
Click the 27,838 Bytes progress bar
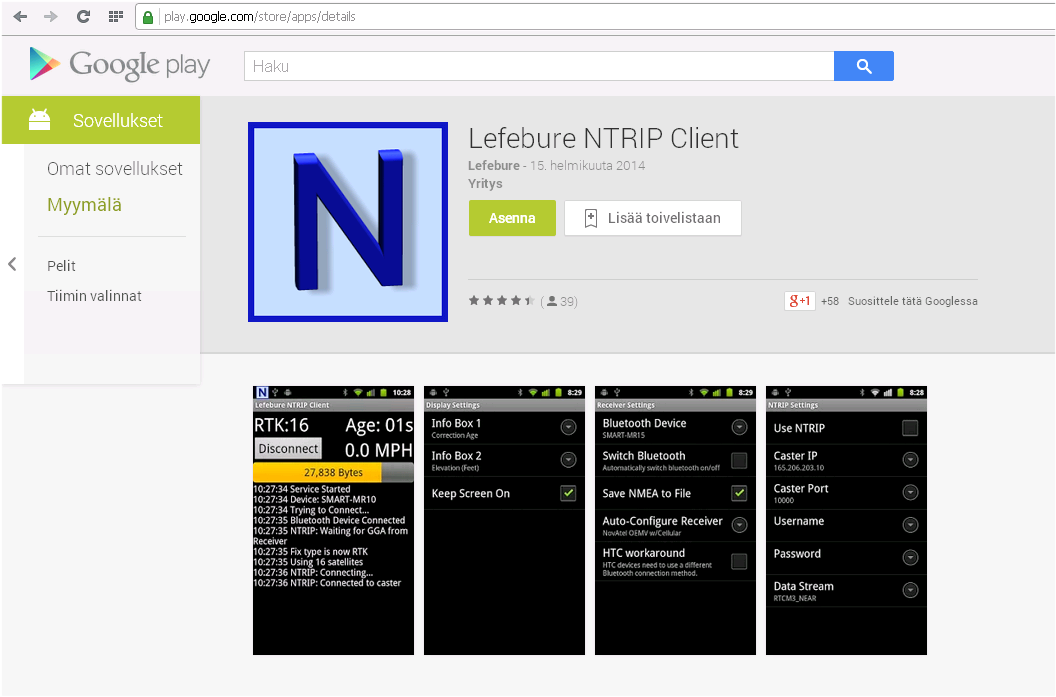333,472
